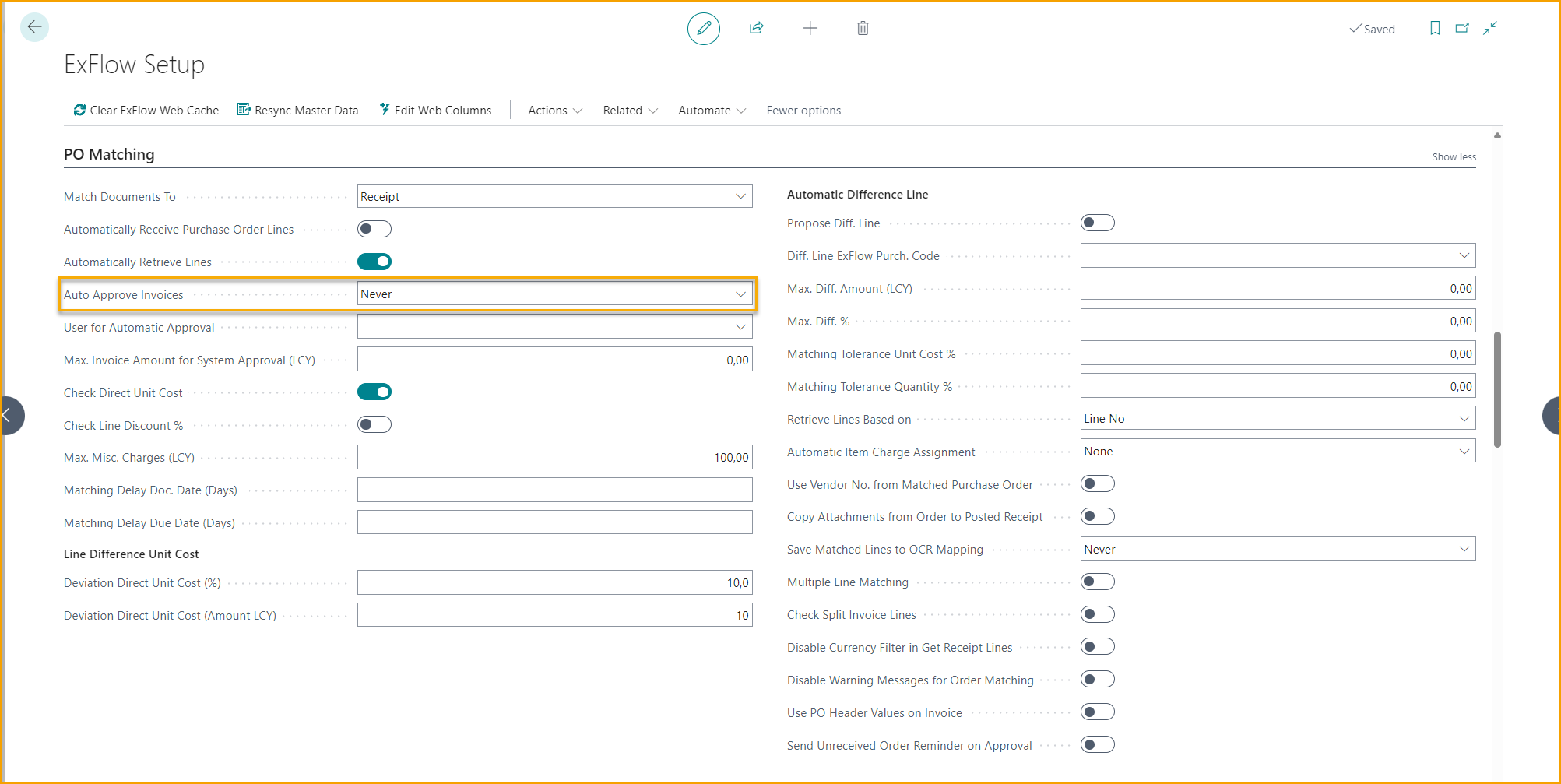Toggle Automatically Receive Purchase Order Lines
This screenshot has height=784, width=1561.
pos(374,229)
